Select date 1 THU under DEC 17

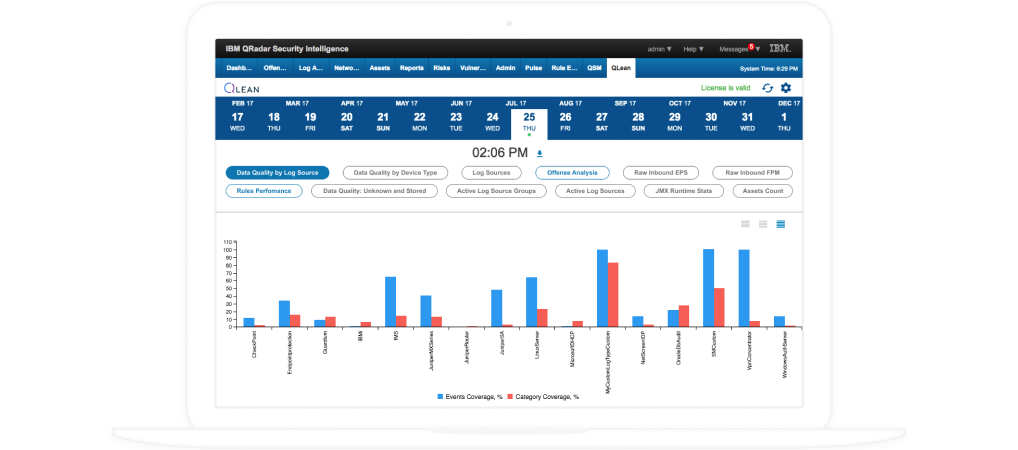[784, 121]
